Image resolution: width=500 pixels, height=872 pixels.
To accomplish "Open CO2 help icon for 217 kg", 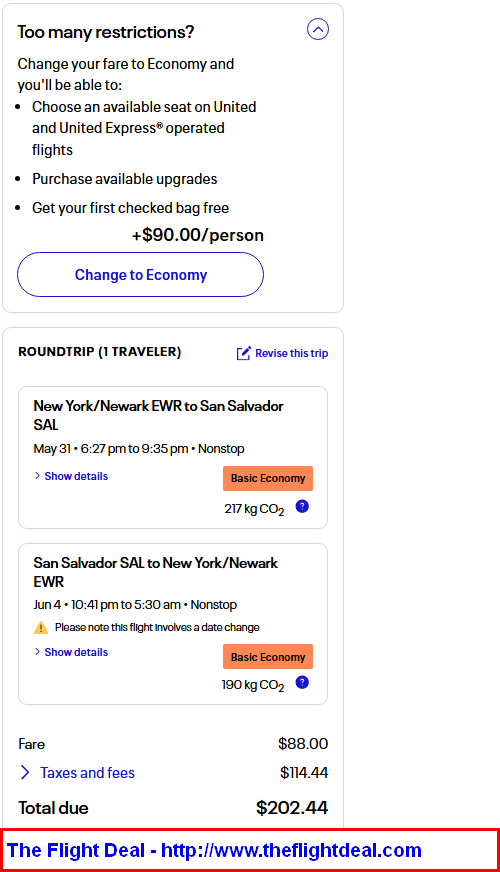I will [302, 507].
